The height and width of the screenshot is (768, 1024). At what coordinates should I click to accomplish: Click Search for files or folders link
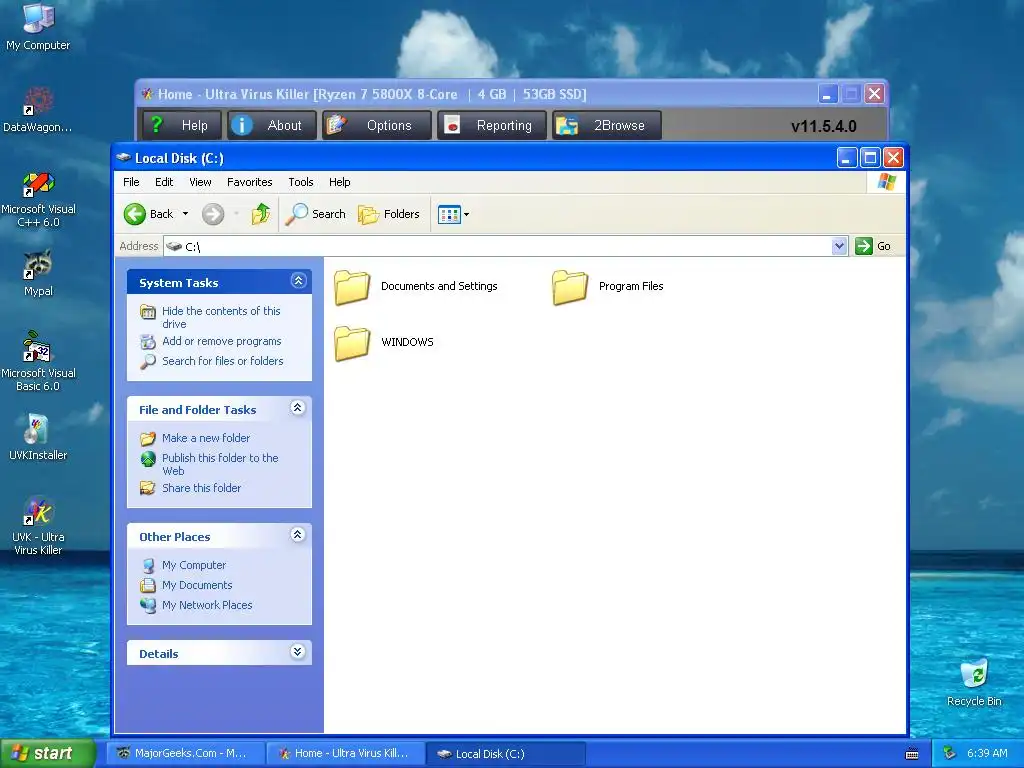[x=223, y=361]
